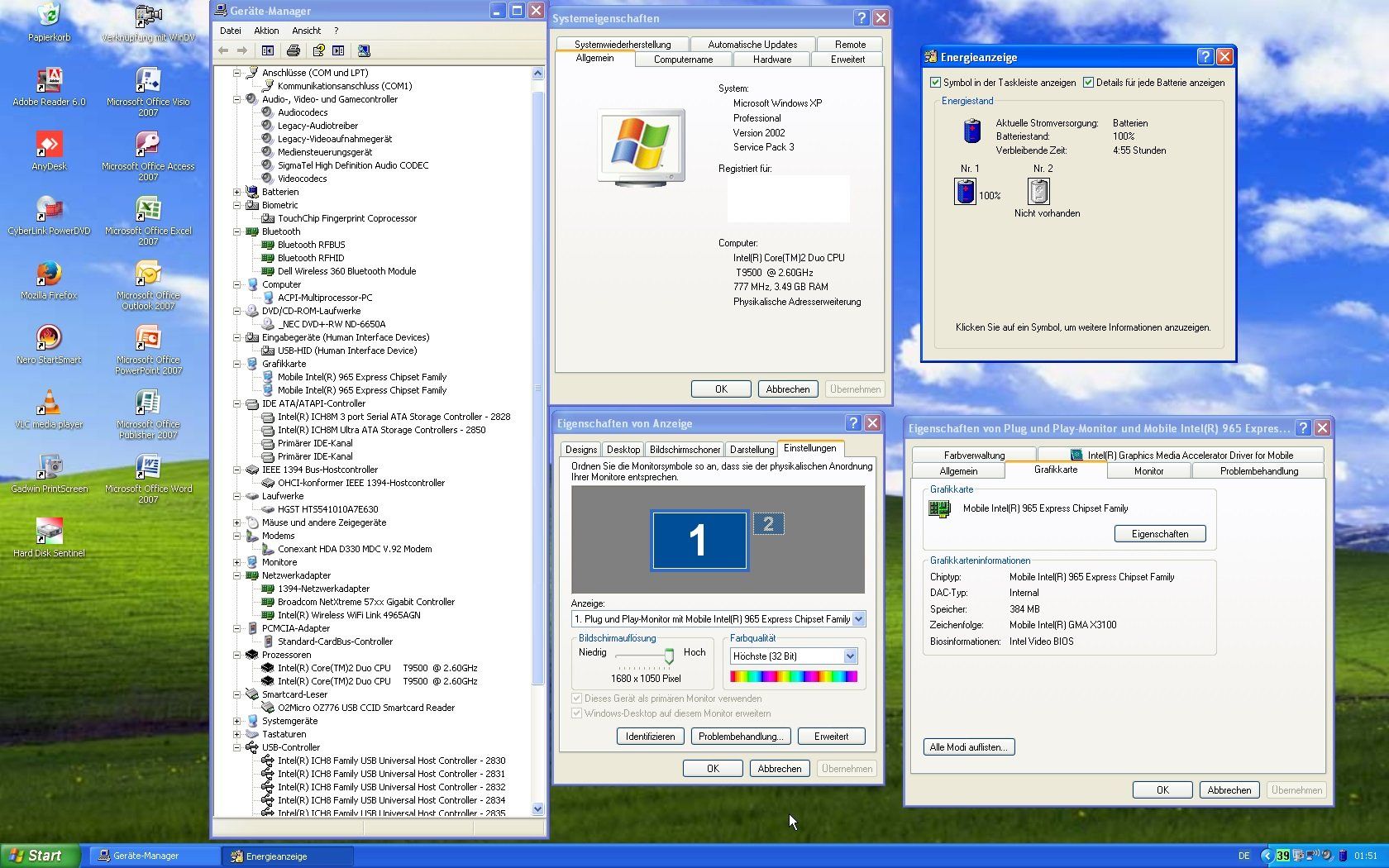This screenshot has width=1389, height=868.
Task: Collapse the Grafikkarte node
Action: pos(236,364)
